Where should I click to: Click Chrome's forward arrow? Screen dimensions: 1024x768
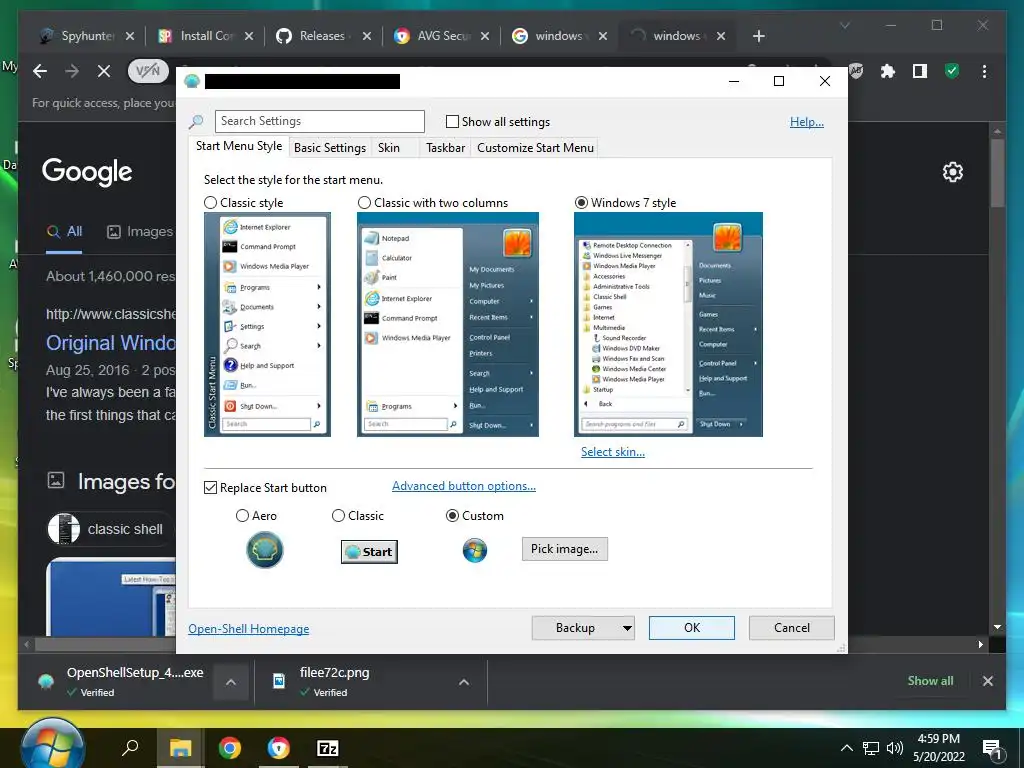point(72,71)
